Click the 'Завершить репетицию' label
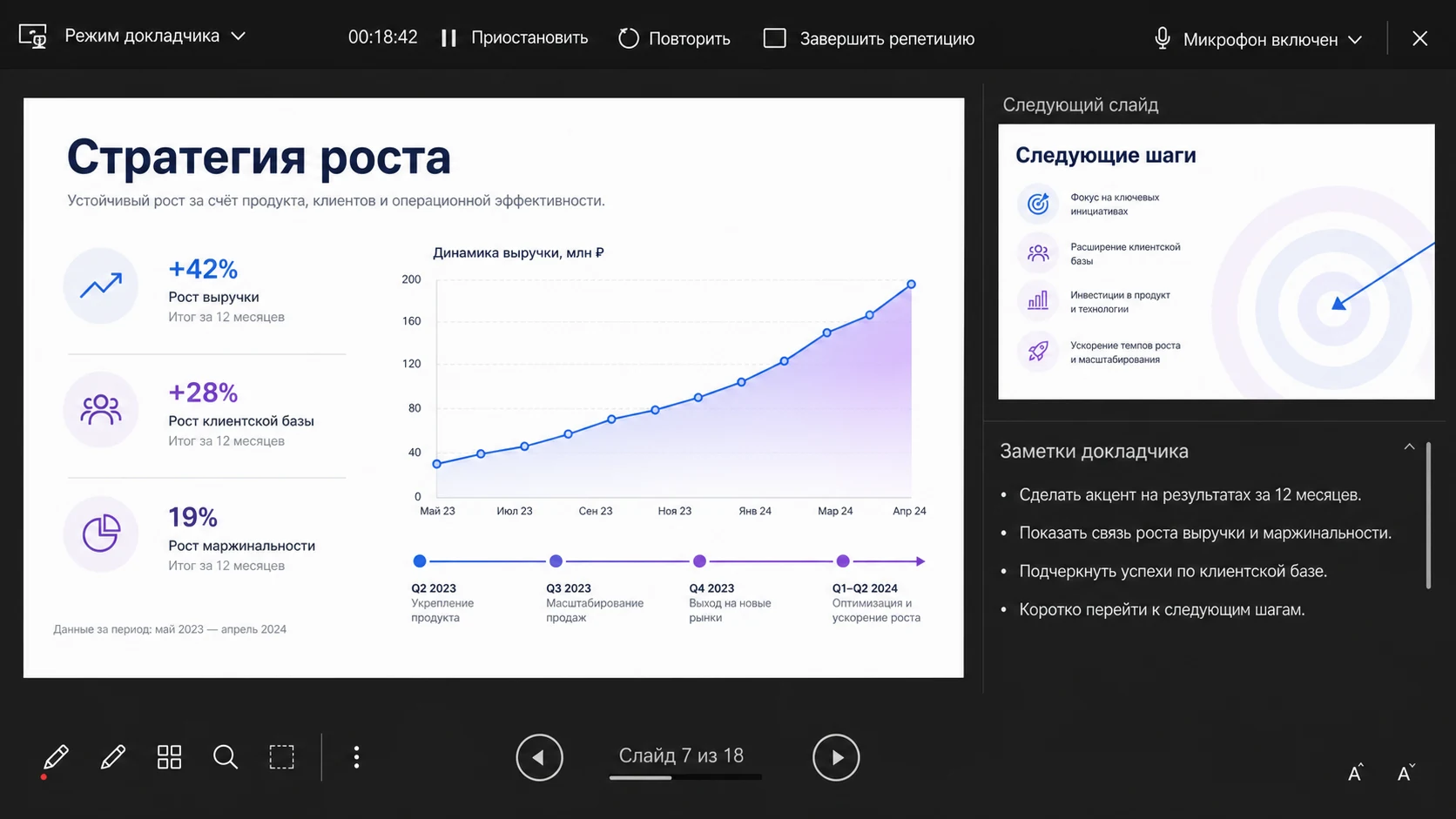The image size is (1456, 819). pyautogui.click(x=887, y=38)
